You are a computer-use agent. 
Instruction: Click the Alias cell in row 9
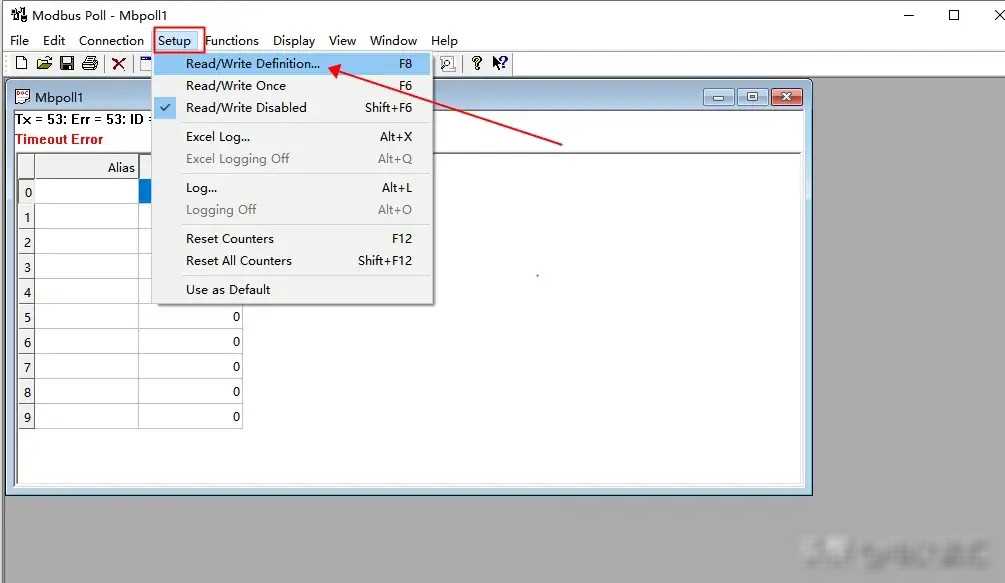point(87,417)
